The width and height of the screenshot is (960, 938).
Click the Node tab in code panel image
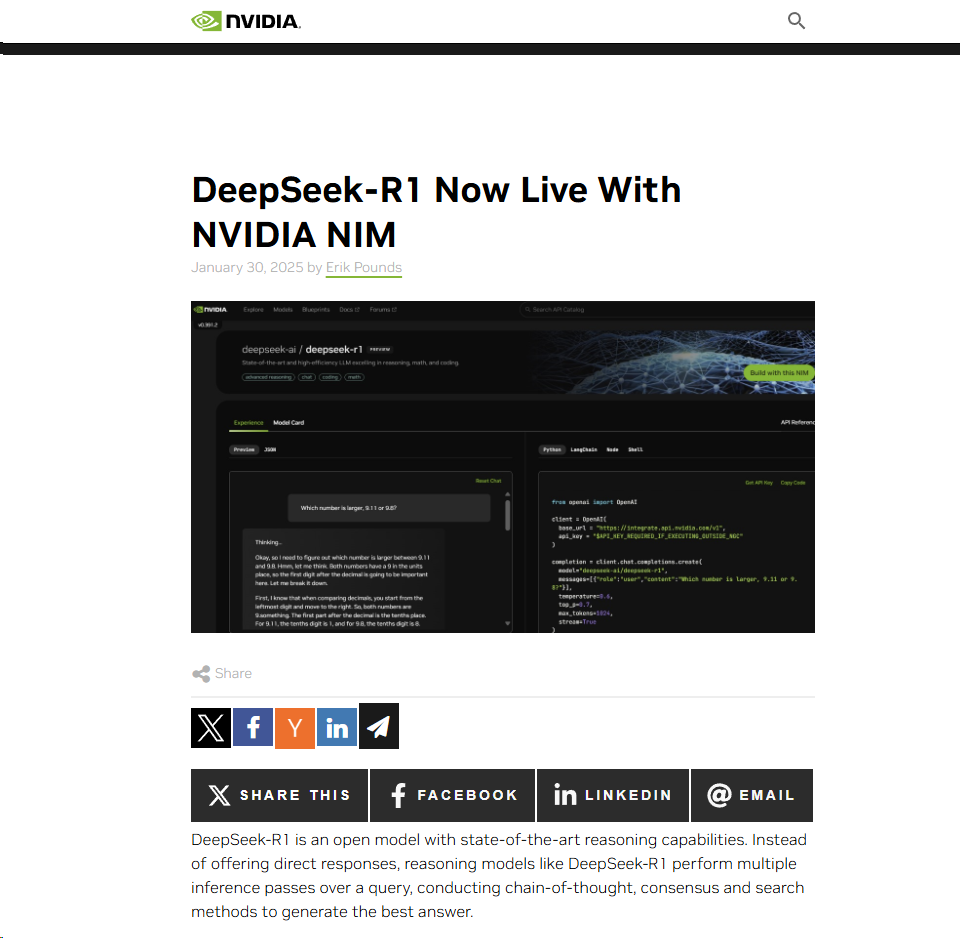[612, 450]
